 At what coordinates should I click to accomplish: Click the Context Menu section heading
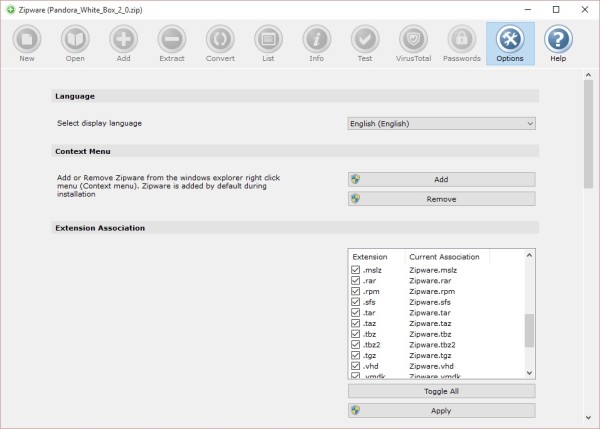click(x=83, y=151)
